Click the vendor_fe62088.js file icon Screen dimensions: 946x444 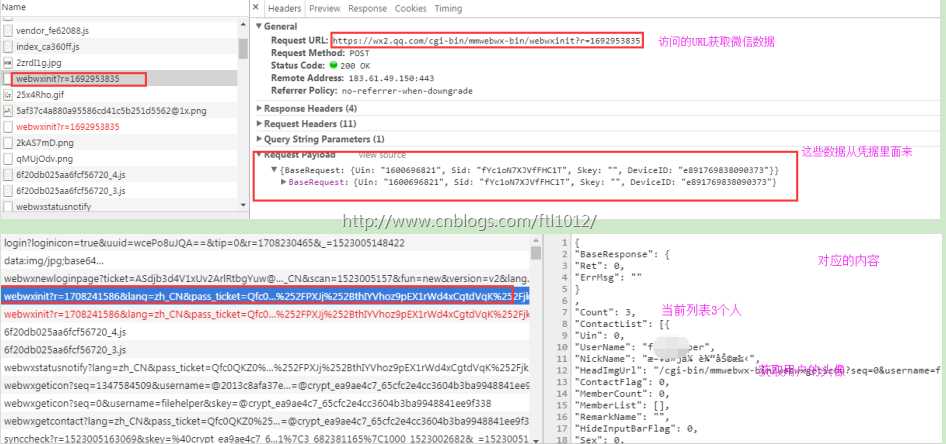point(8,30)
